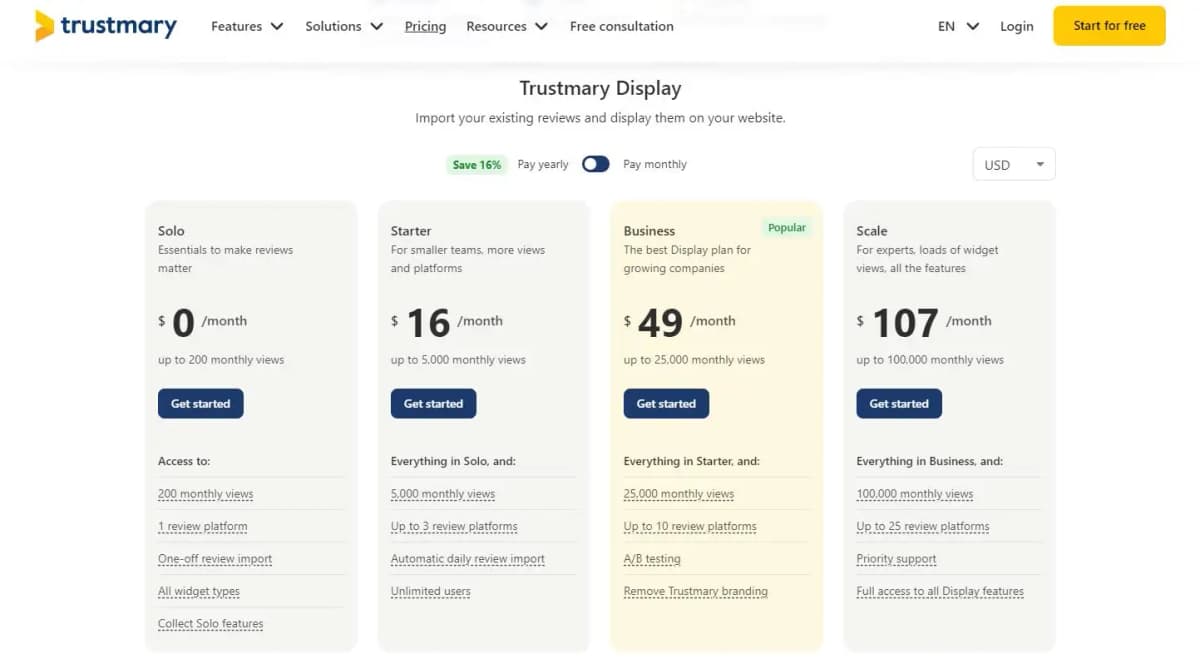1200x659 pixels.
Task: Click 'Everything in Business, and:' text
Action: coord(930,461)
